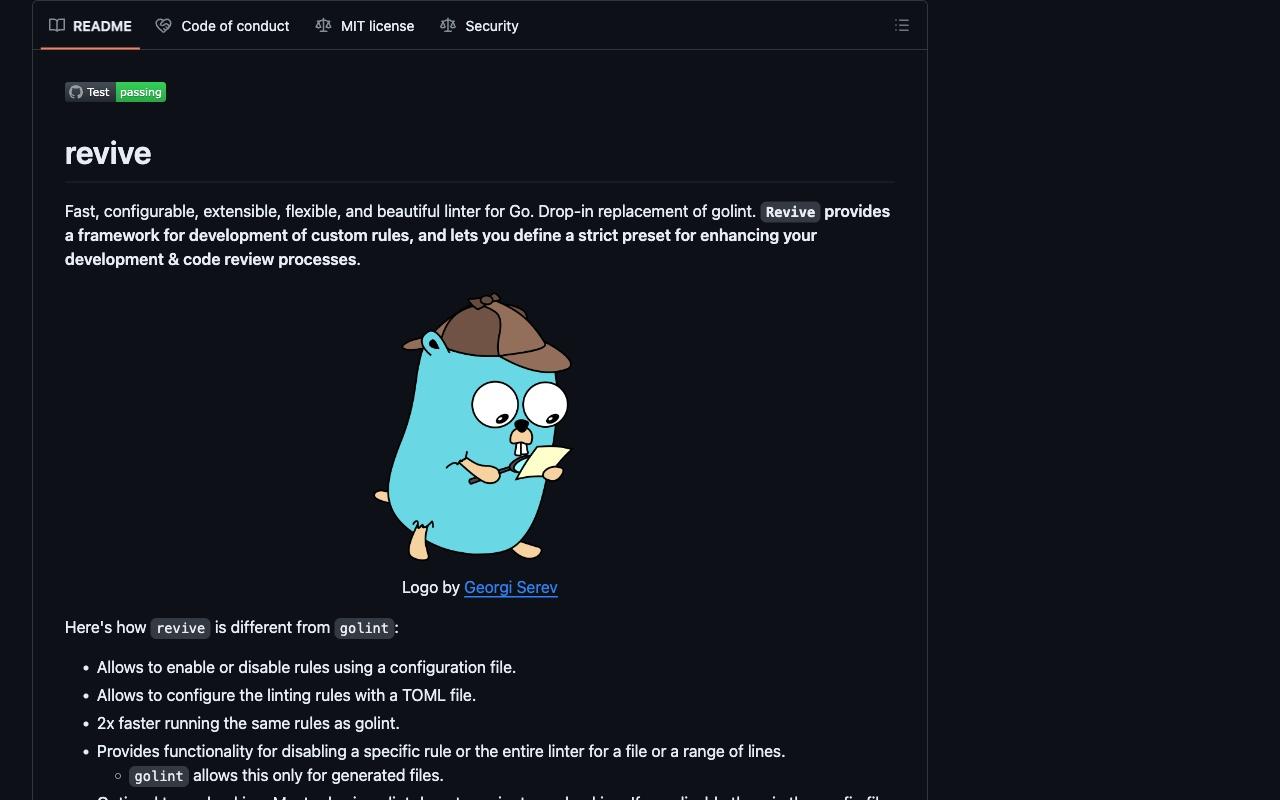Viewport: 1280px width, 800px height.
Task: Open the README tab
Action: click(90, 26)
